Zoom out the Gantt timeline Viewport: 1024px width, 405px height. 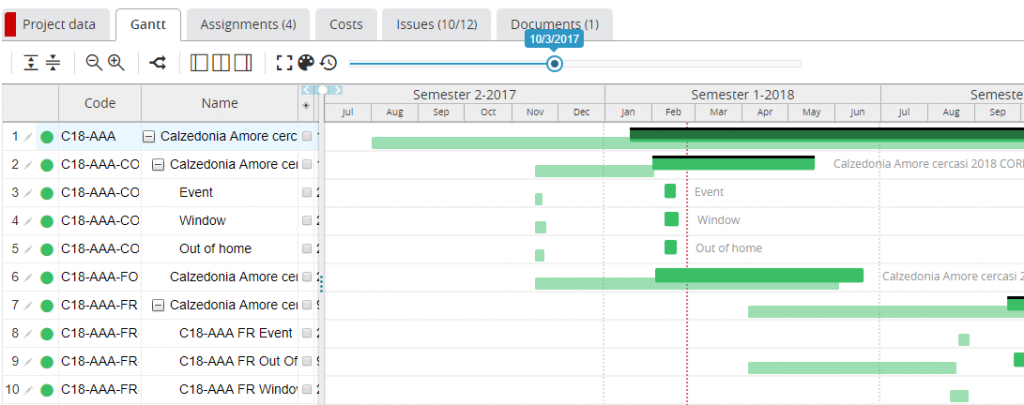tap(94, 63)
